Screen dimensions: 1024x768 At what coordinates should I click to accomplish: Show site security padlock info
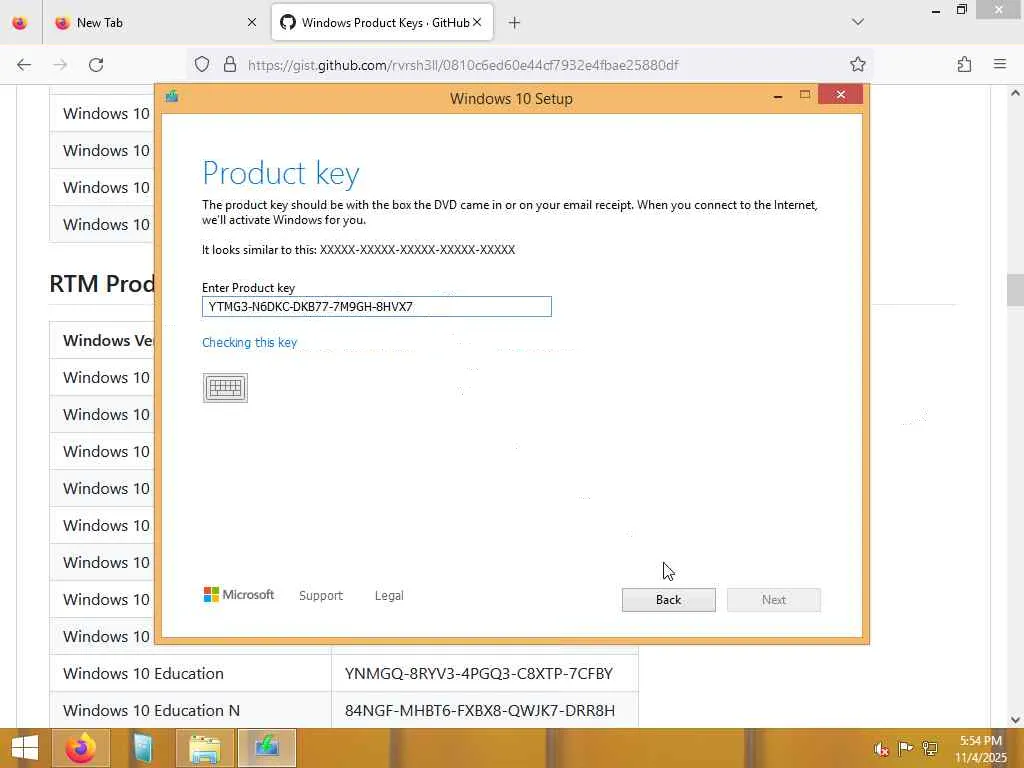230,65
